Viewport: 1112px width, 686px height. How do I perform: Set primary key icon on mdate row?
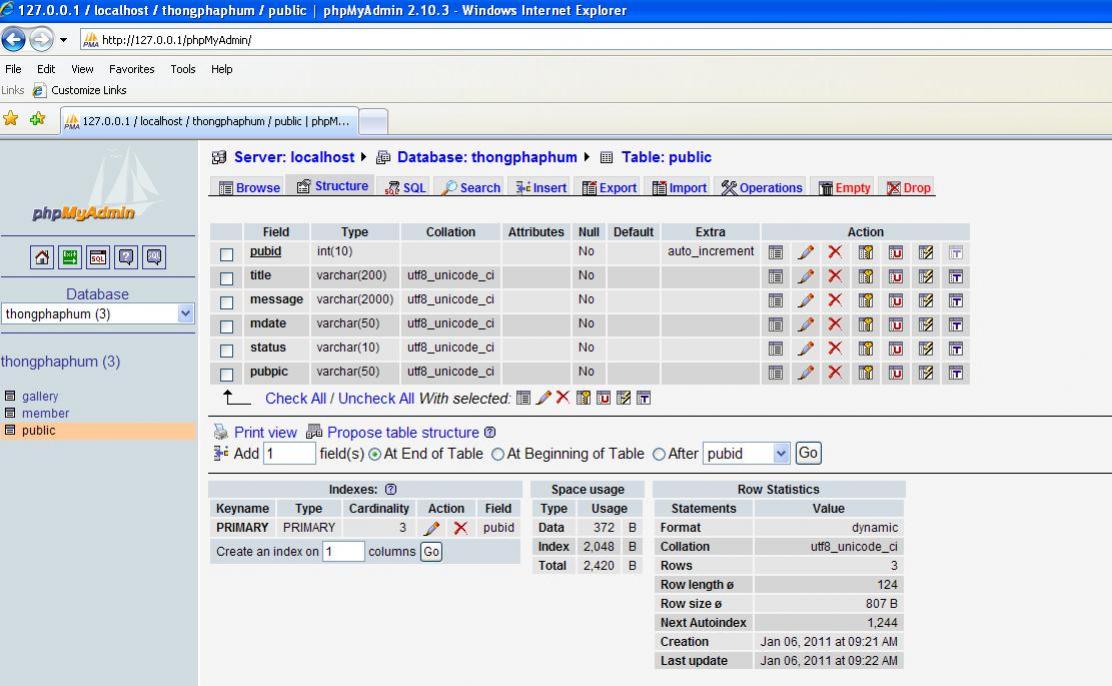click(x=865, y=324)
